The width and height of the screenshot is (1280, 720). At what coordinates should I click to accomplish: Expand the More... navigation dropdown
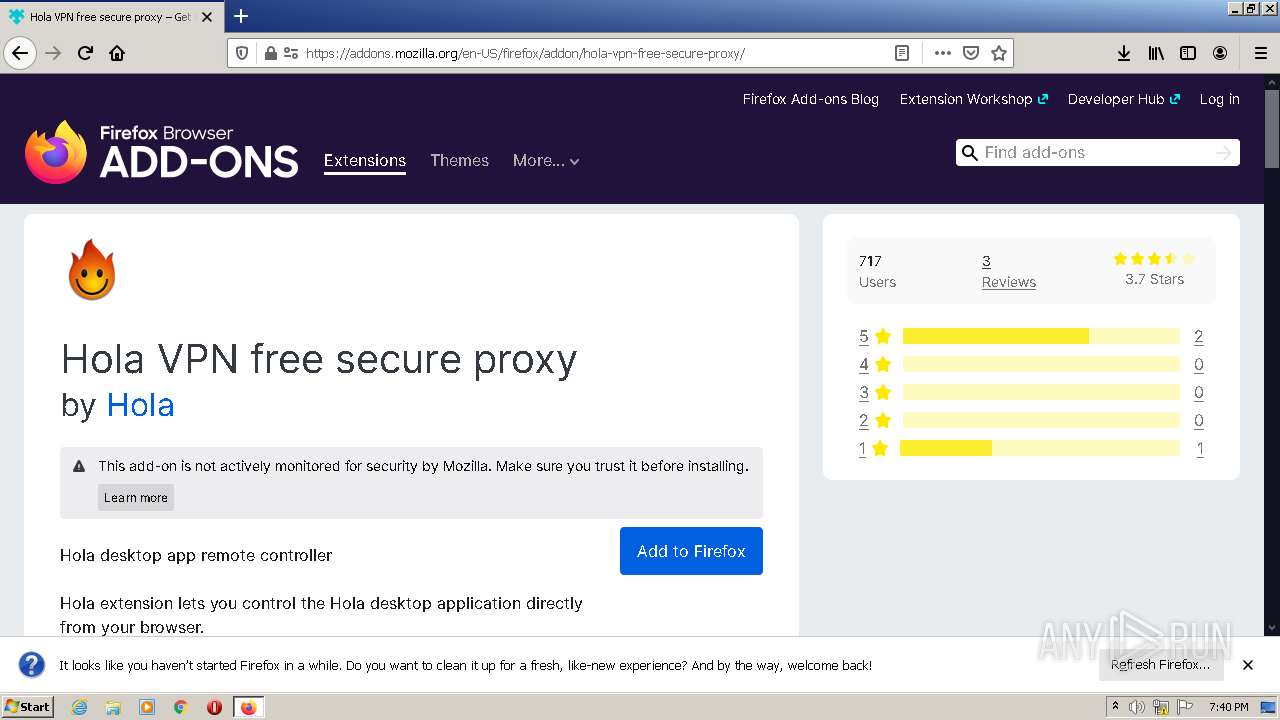[x=546, y=161]
